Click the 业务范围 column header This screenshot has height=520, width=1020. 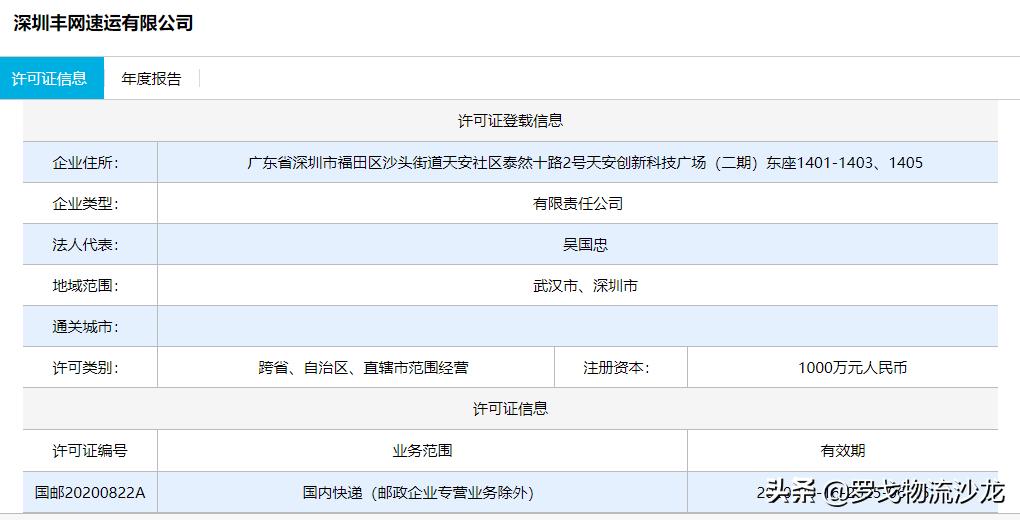[x=422, y=450]
